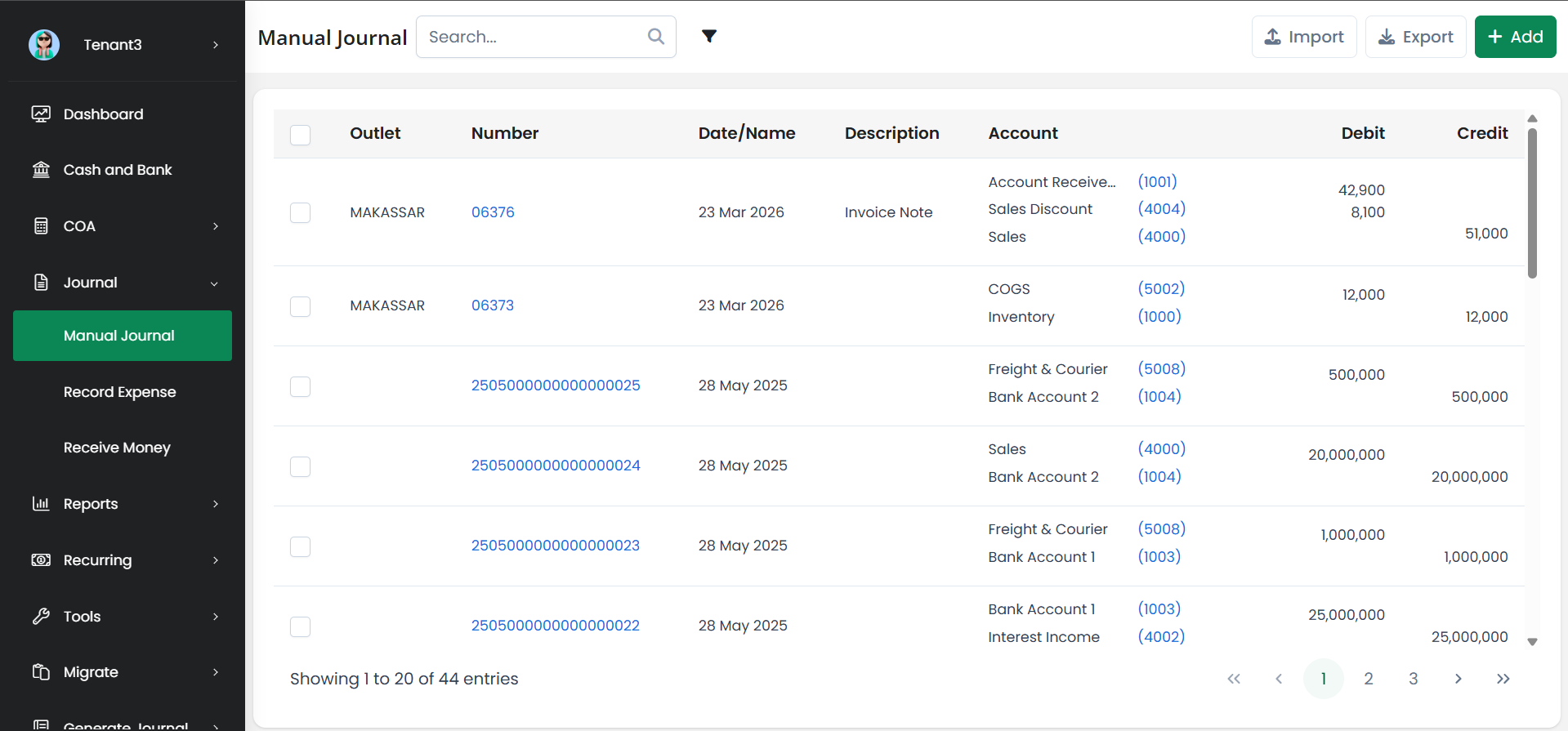Go to page 2 of entries
The image size is (1568, 731).
coord(1369,679)
